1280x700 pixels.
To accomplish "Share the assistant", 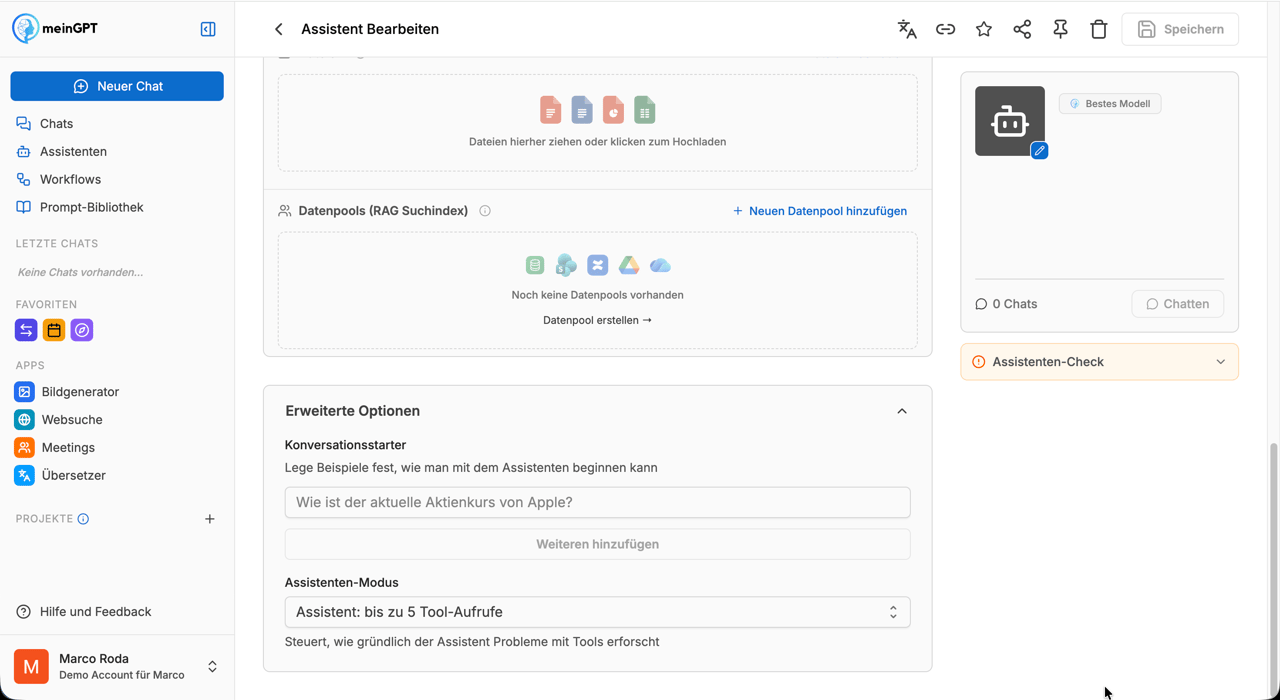I will point(1022,29).
